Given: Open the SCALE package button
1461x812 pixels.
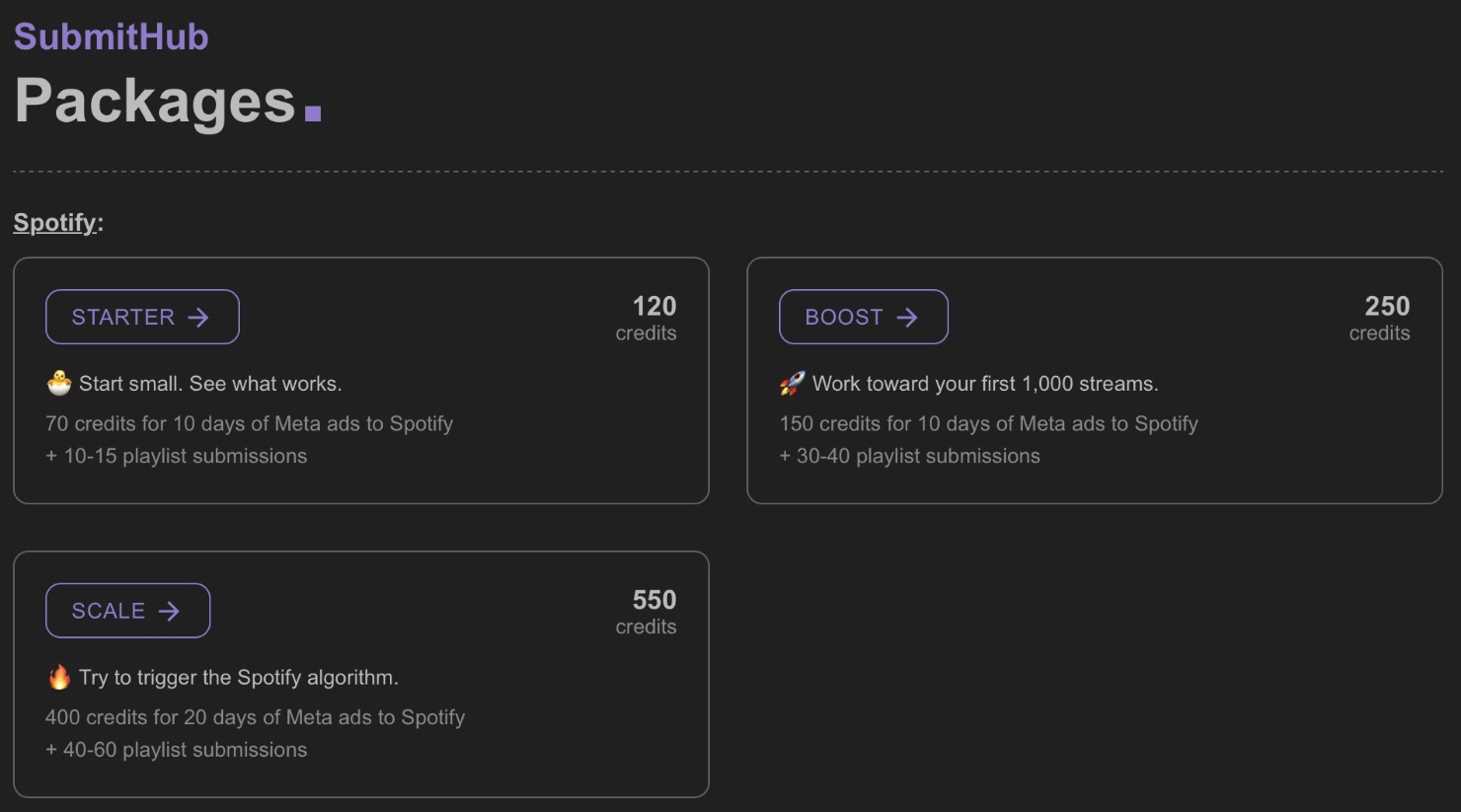Looking at the screenshot, I should (127, 611).
